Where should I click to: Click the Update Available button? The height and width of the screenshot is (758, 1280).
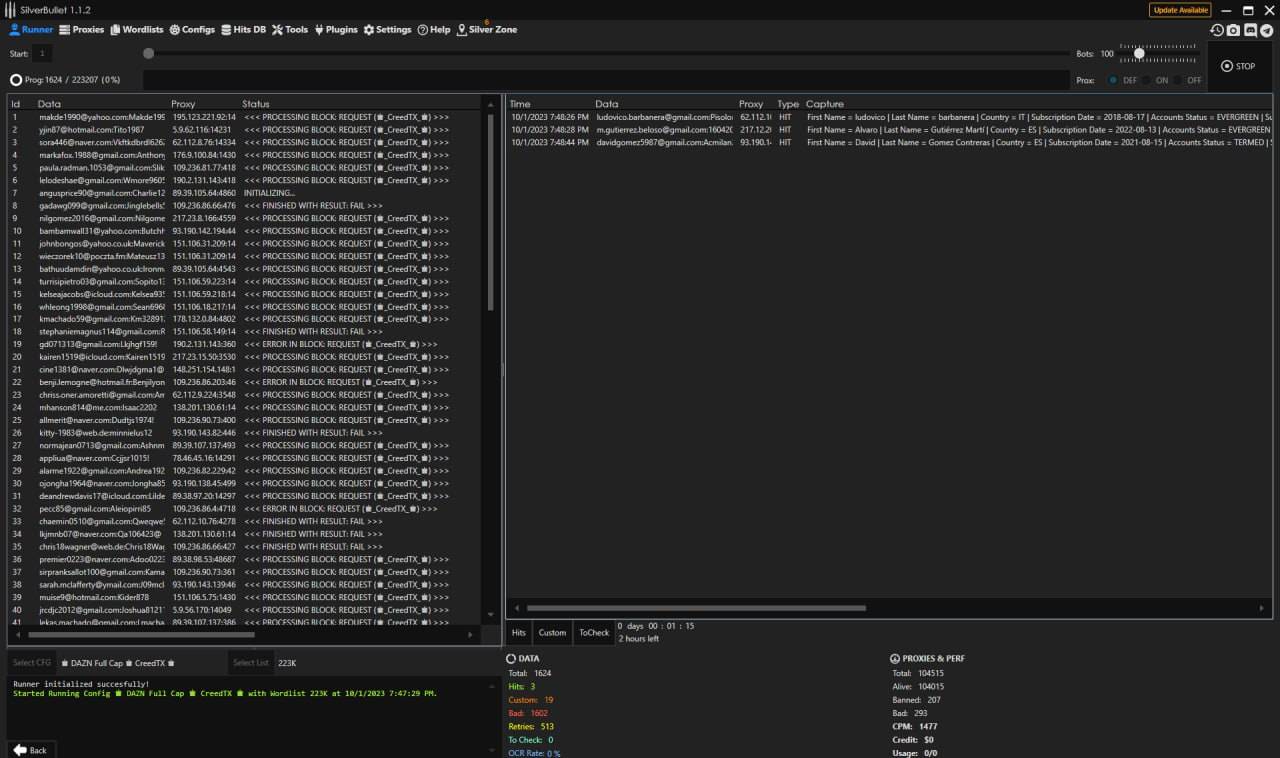(1180, 10)
